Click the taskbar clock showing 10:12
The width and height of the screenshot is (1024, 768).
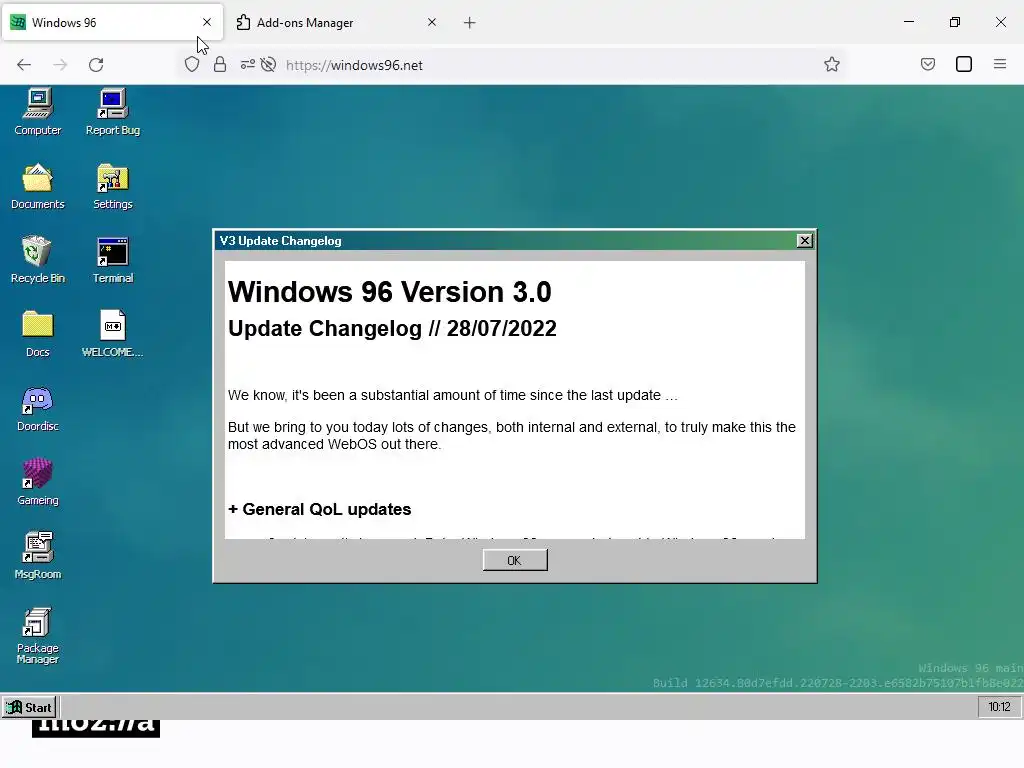[999, 707]
